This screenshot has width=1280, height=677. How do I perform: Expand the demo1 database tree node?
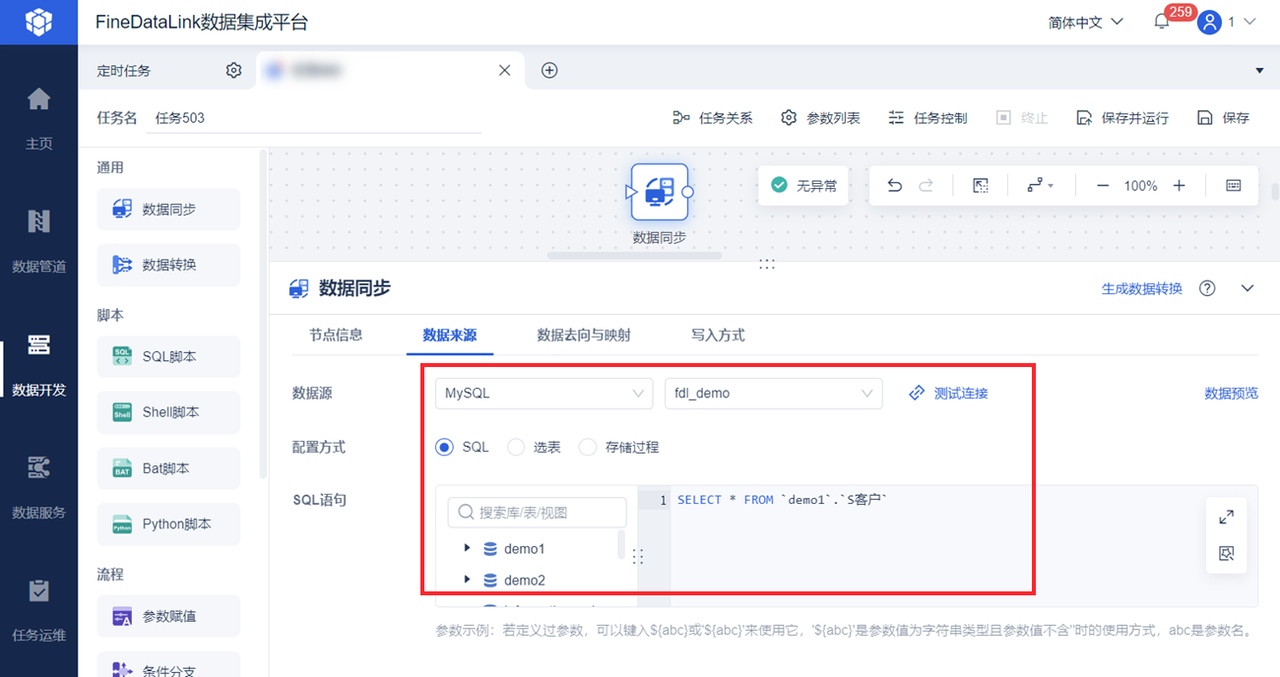(x=467, y=548)
